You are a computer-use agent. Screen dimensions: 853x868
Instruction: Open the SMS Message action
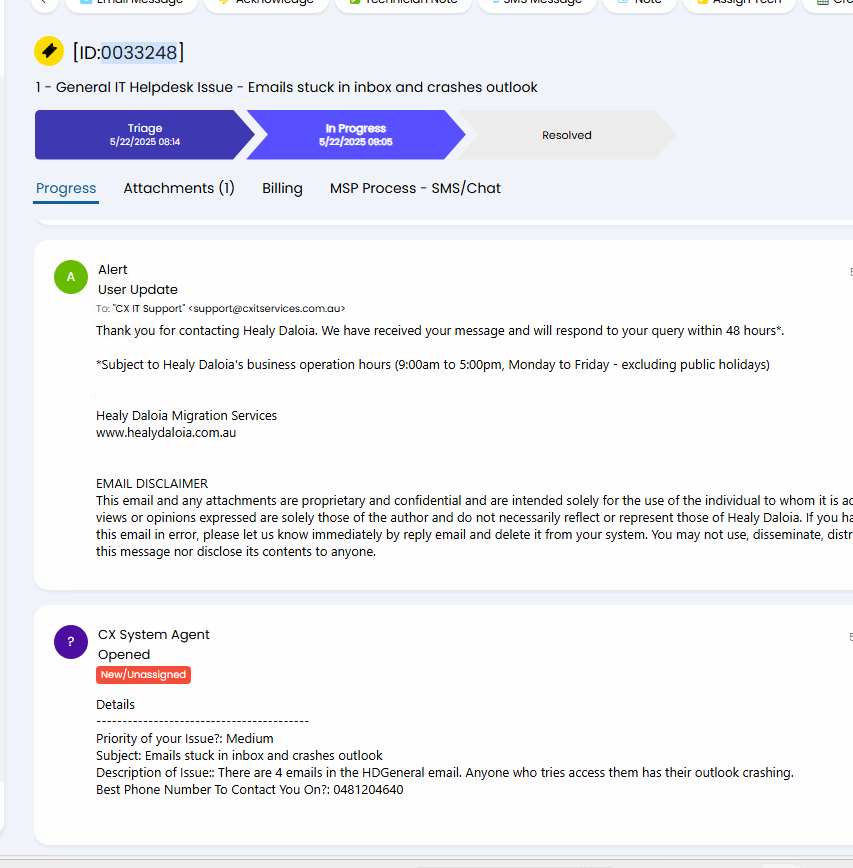click(537, 3)
